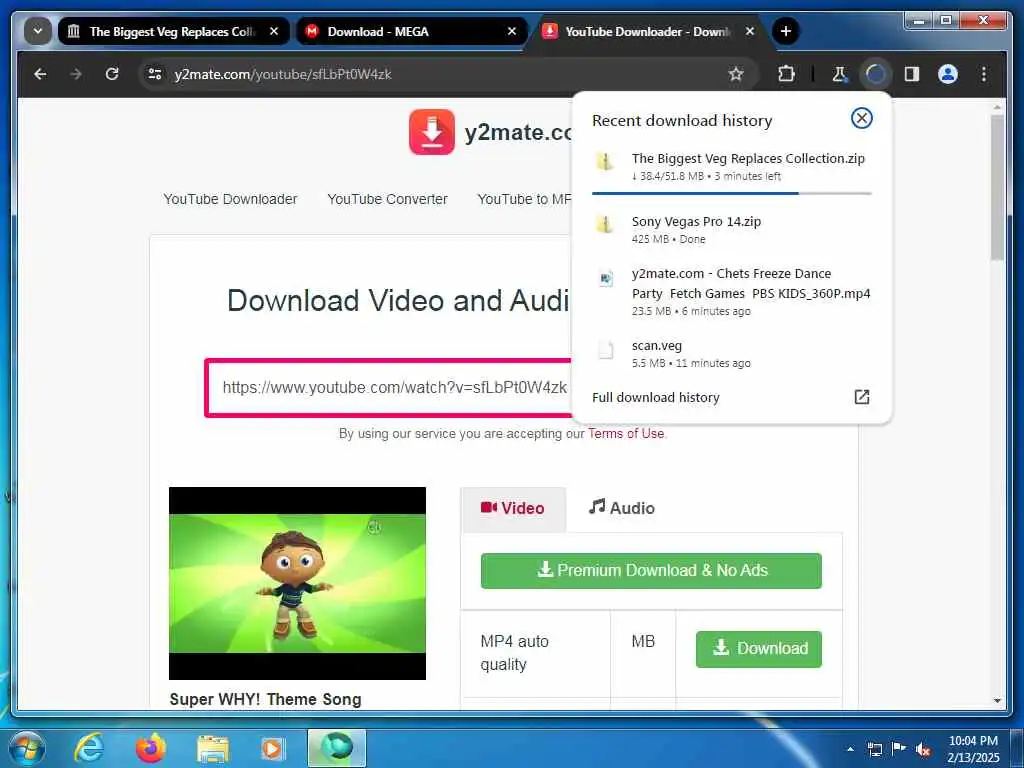Switch to the Download - MEGA tab
Viewport: 1024px width, 768px height.
coord(411,31)
